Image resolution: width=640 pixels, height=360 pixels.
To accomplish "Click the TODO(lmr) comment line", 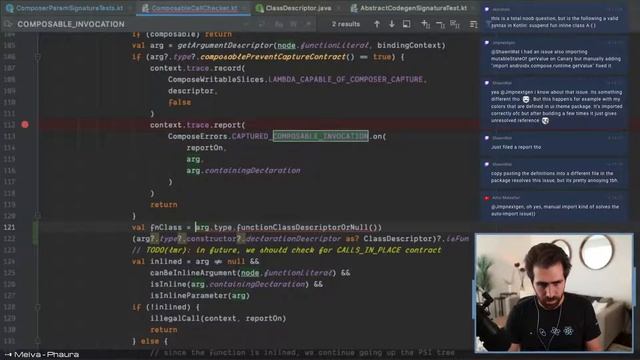I will 287,250.
